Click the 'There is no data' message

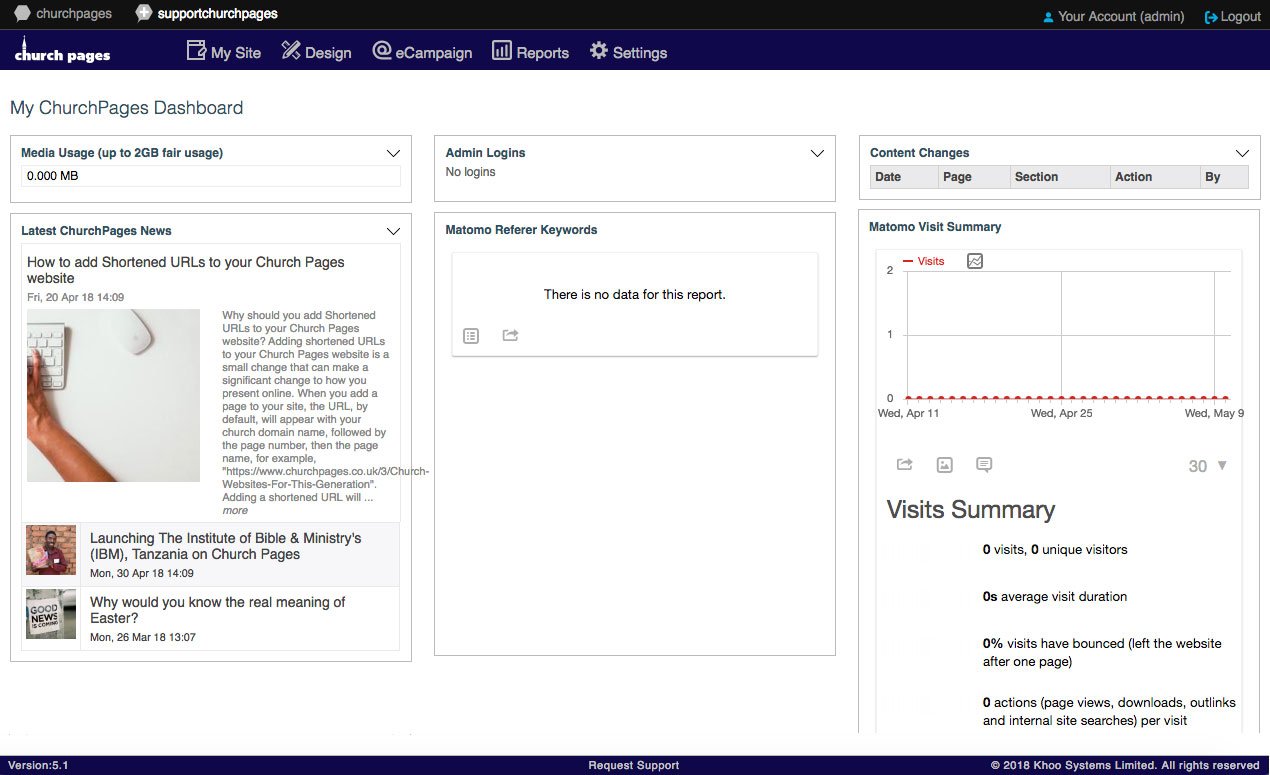635,295
